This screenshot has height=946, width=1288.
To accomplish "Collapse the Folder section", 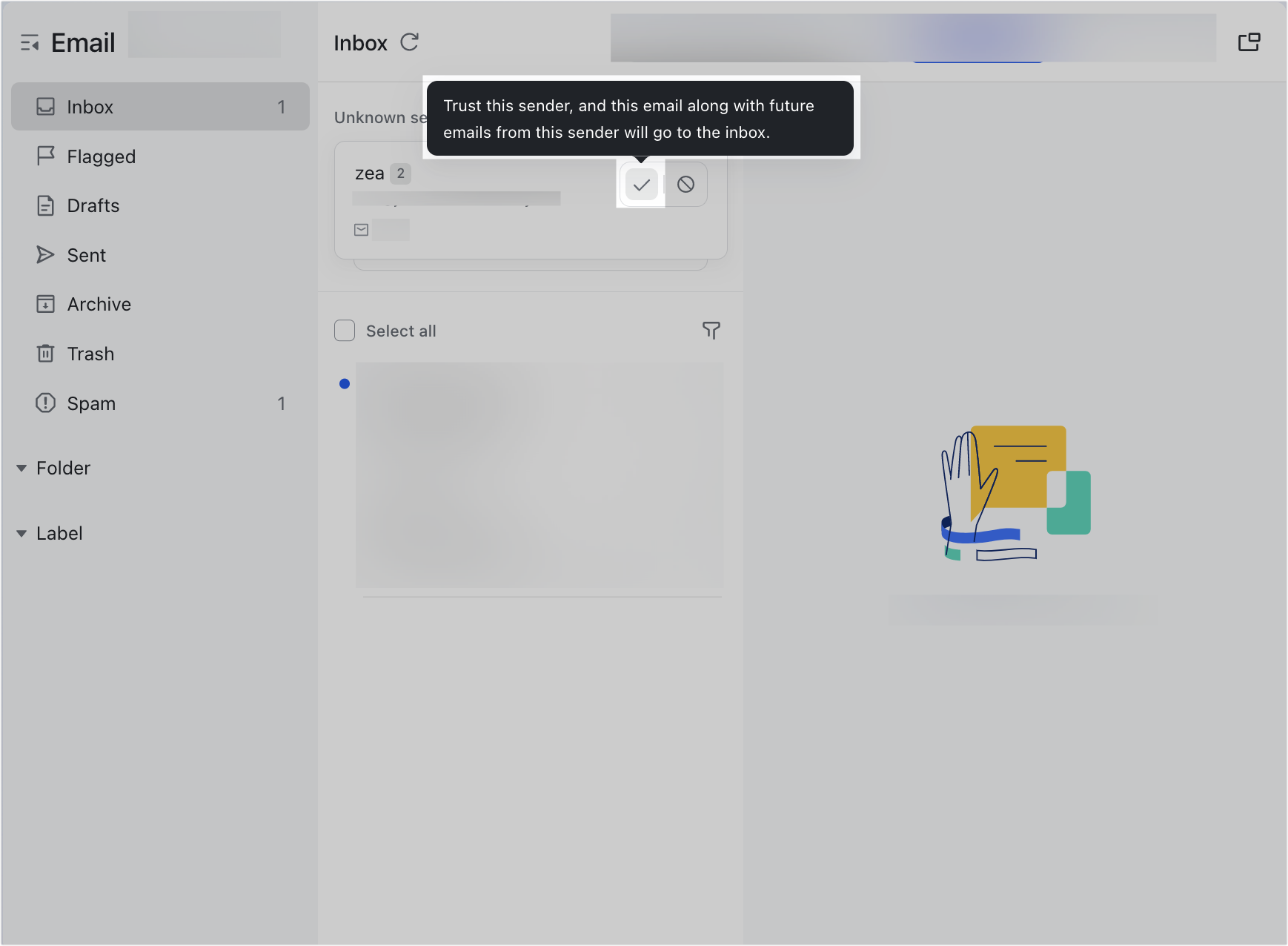I will pyautogui.click(x=22, y=468).
